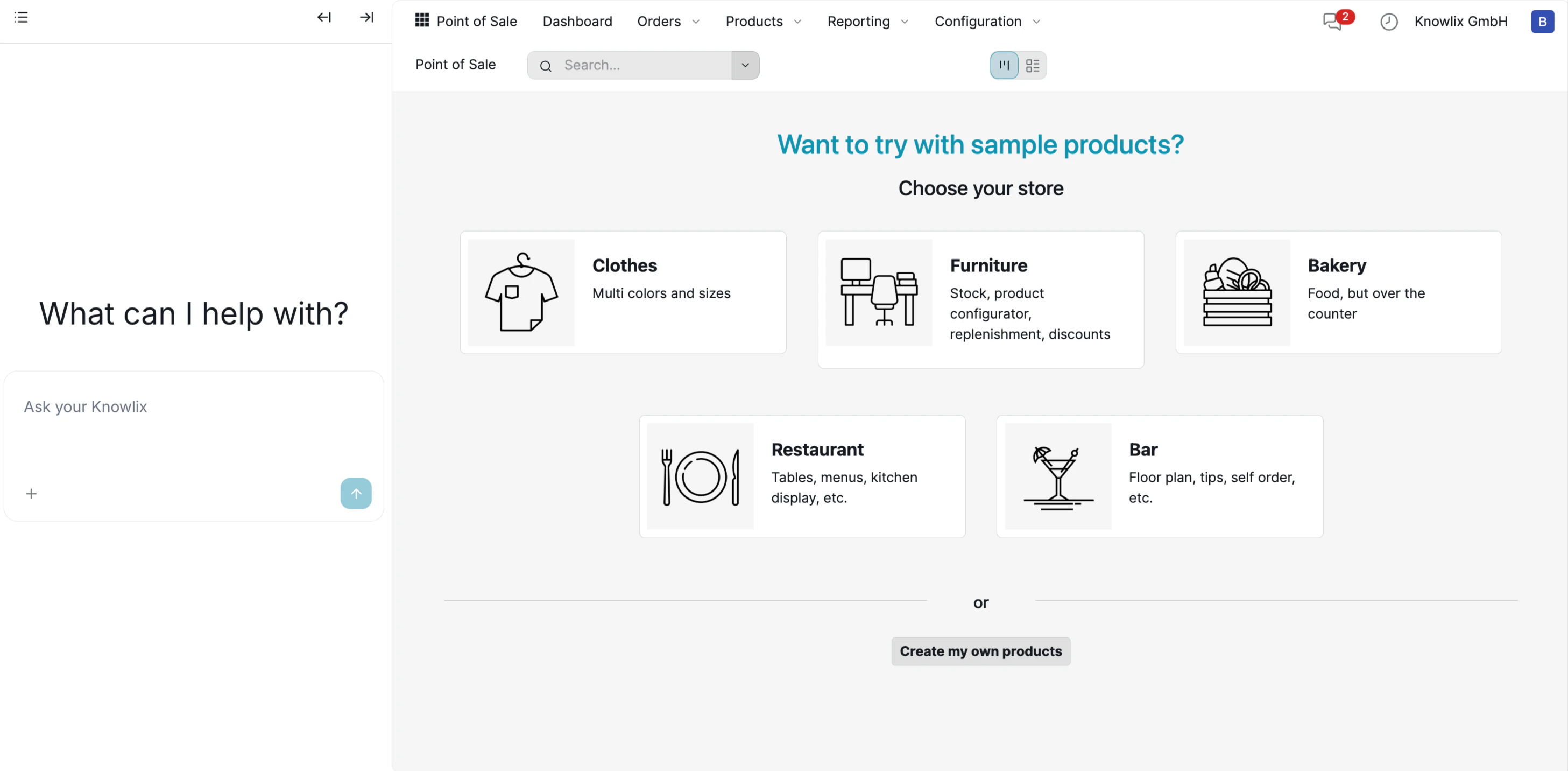1568x771 pixels.
Task: Click the attachment plus icon in chat
Action: 32,493
